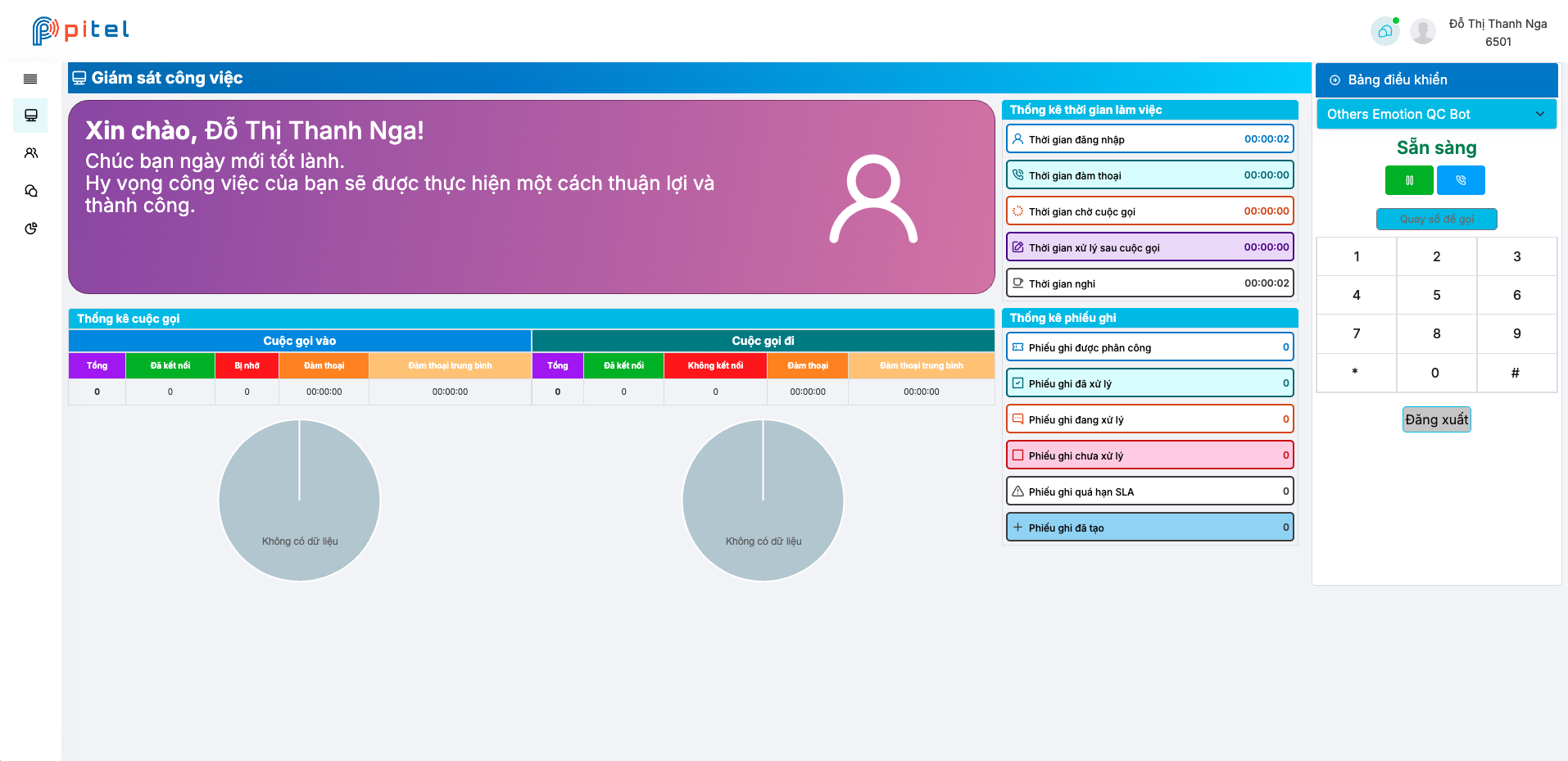
Task: Click the SLA overdue warning triangle icon
Action: pyautogui.click(x=1017, y=491)
